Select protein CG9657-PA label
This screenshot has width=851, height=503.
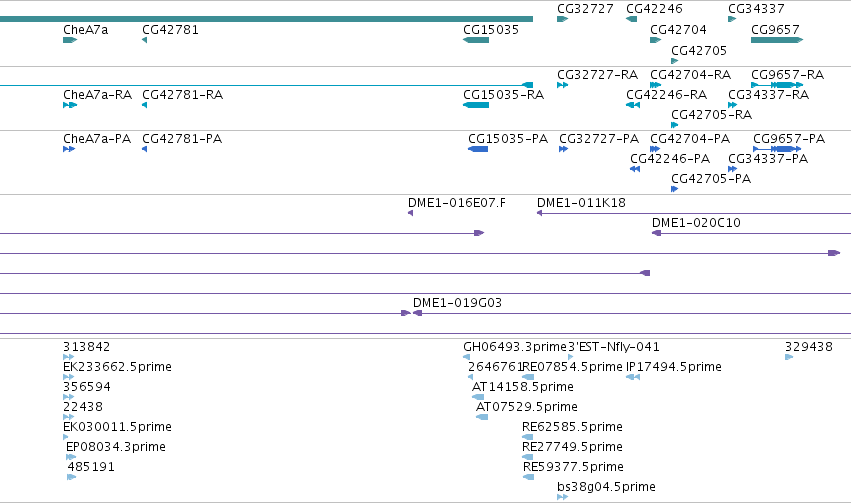click(789, 139)
